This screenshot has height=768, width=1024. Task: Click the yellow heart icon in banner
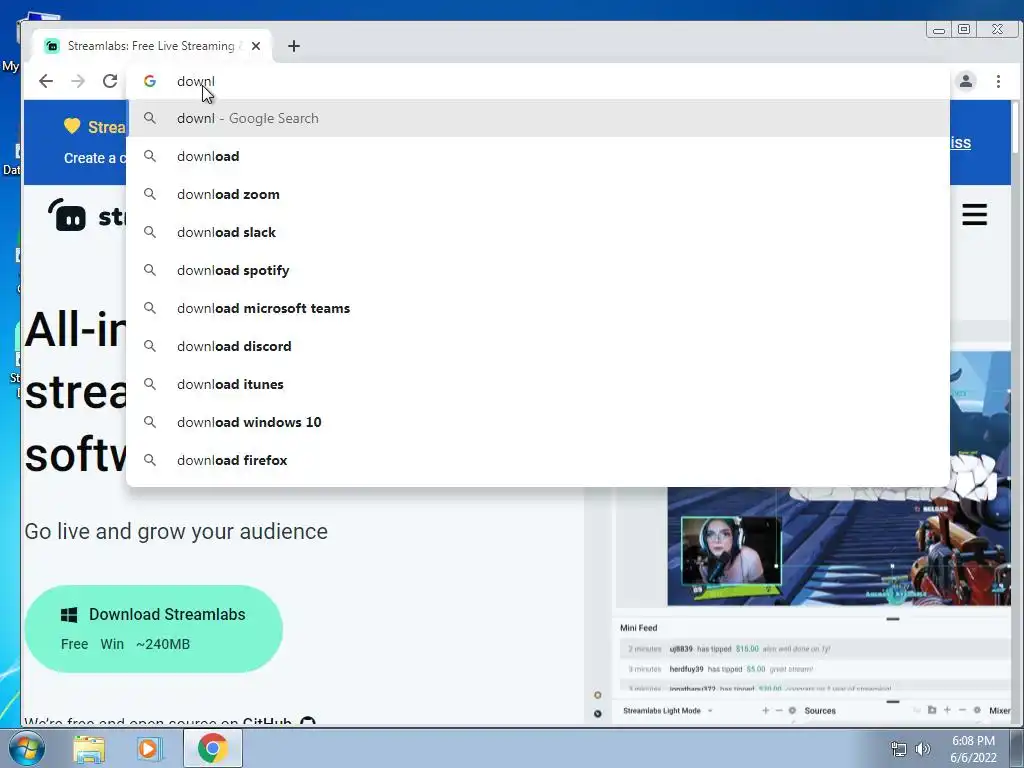[72, 126]
